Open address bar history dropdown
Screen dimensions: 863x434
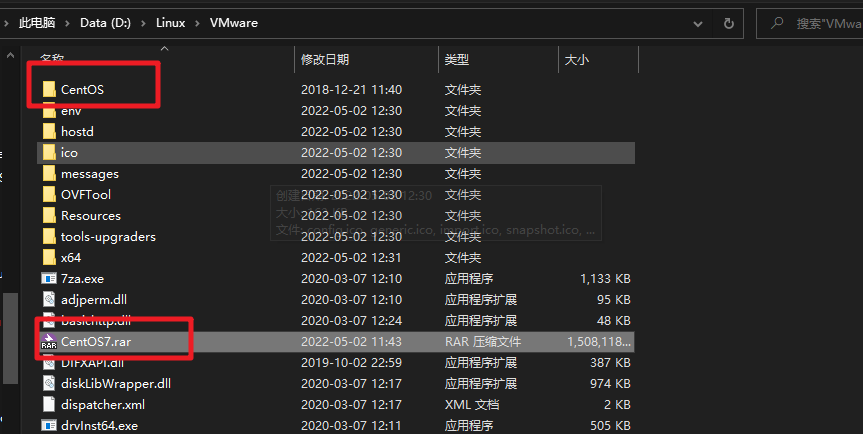coord(697,24)
